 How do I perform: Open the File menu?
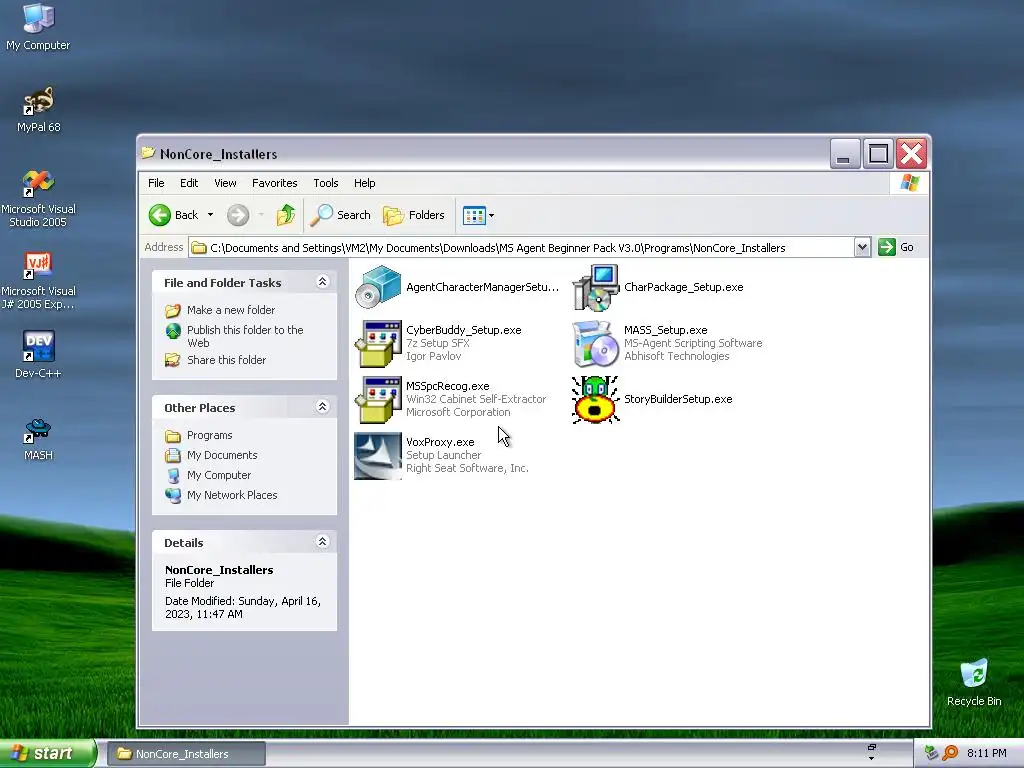(156, 183)
